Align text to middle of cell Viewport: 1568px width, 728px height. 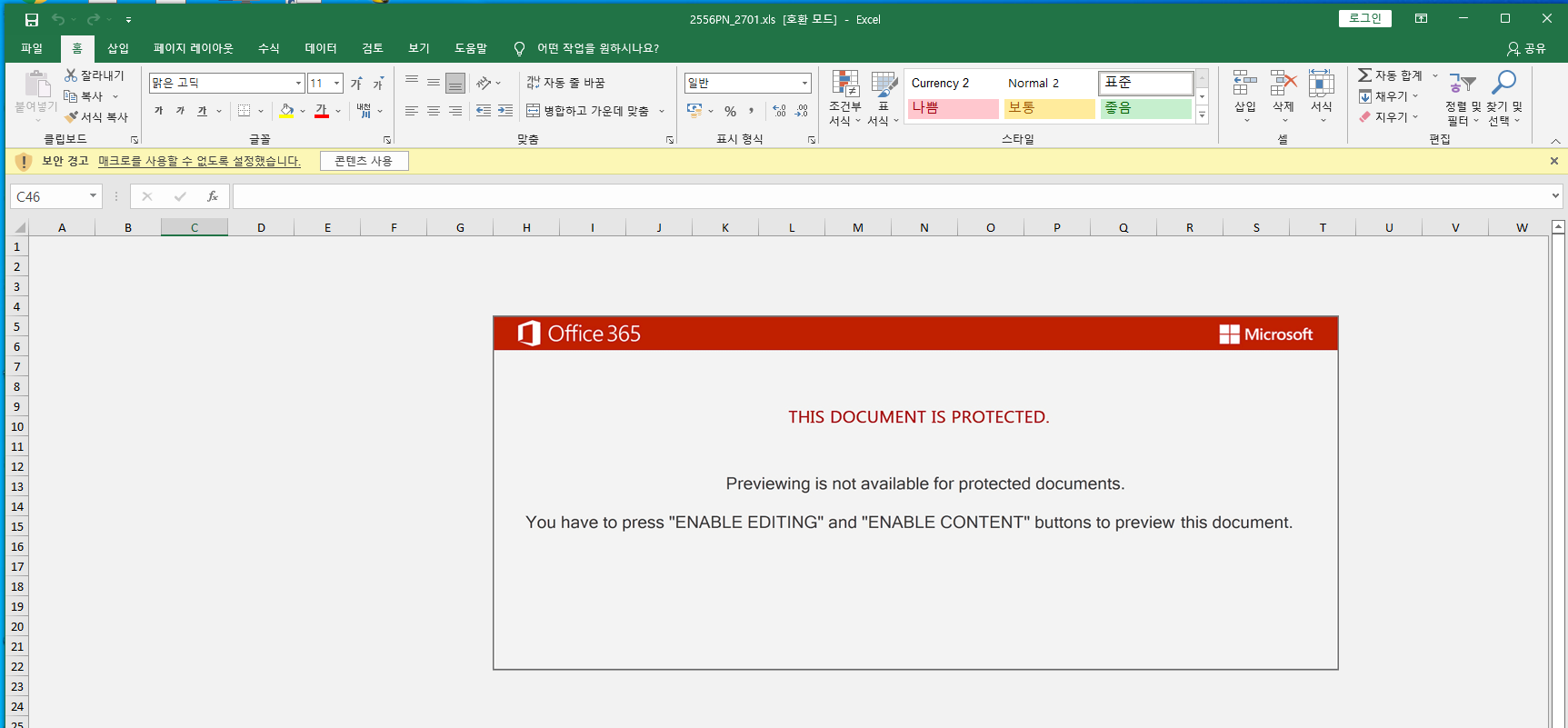[434, 83]
